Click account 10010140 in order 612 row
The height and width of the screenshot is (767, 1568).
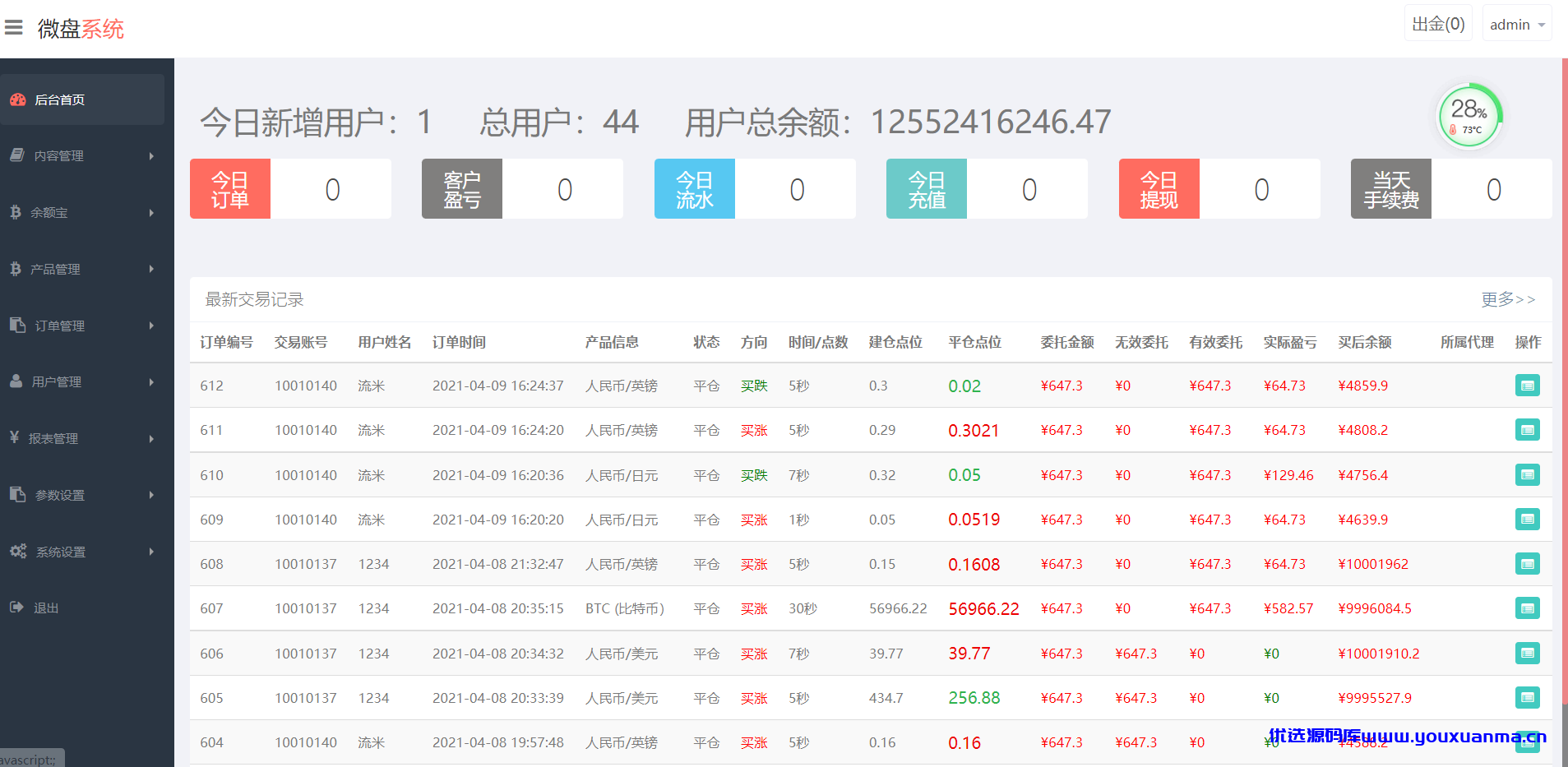click(x=306, y=386)
